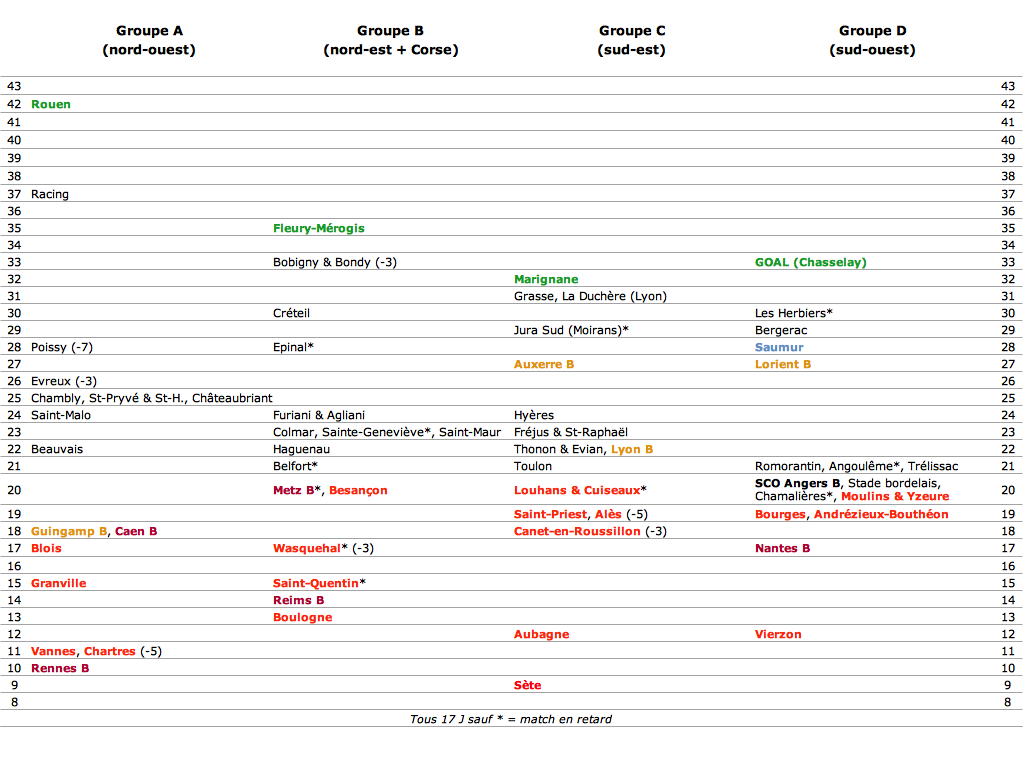Select Boulogne in Groupe B
Screen dimensions: 1027x758
pos(302,617)
